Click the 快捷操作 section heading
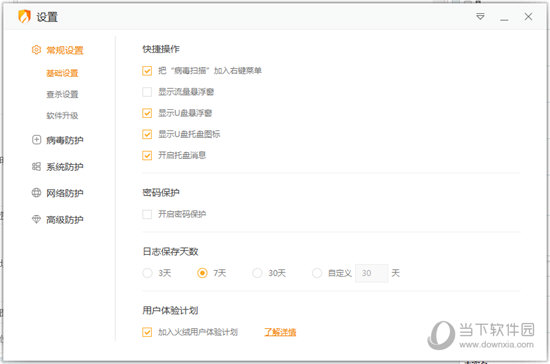This screenshot has height=364, width=550. click(161, 49)
